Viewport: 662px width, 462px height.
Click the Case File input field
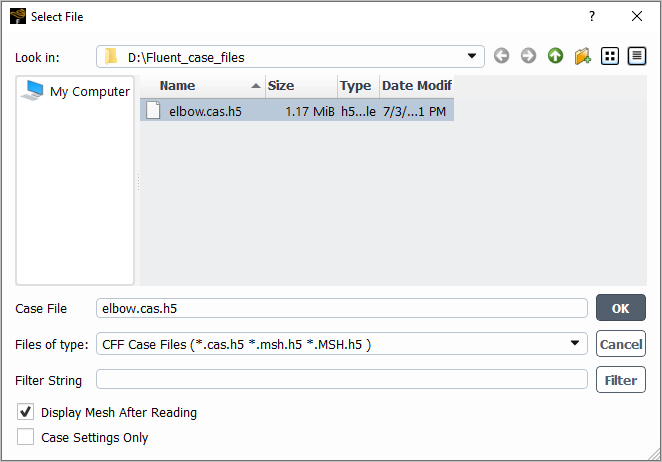tap(342, 308)
